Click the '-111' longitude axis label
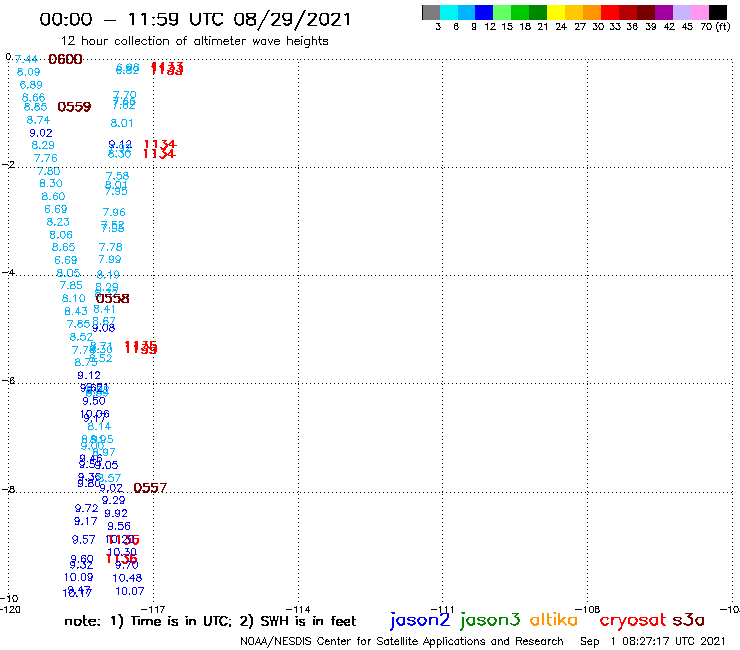 [443, 609]
